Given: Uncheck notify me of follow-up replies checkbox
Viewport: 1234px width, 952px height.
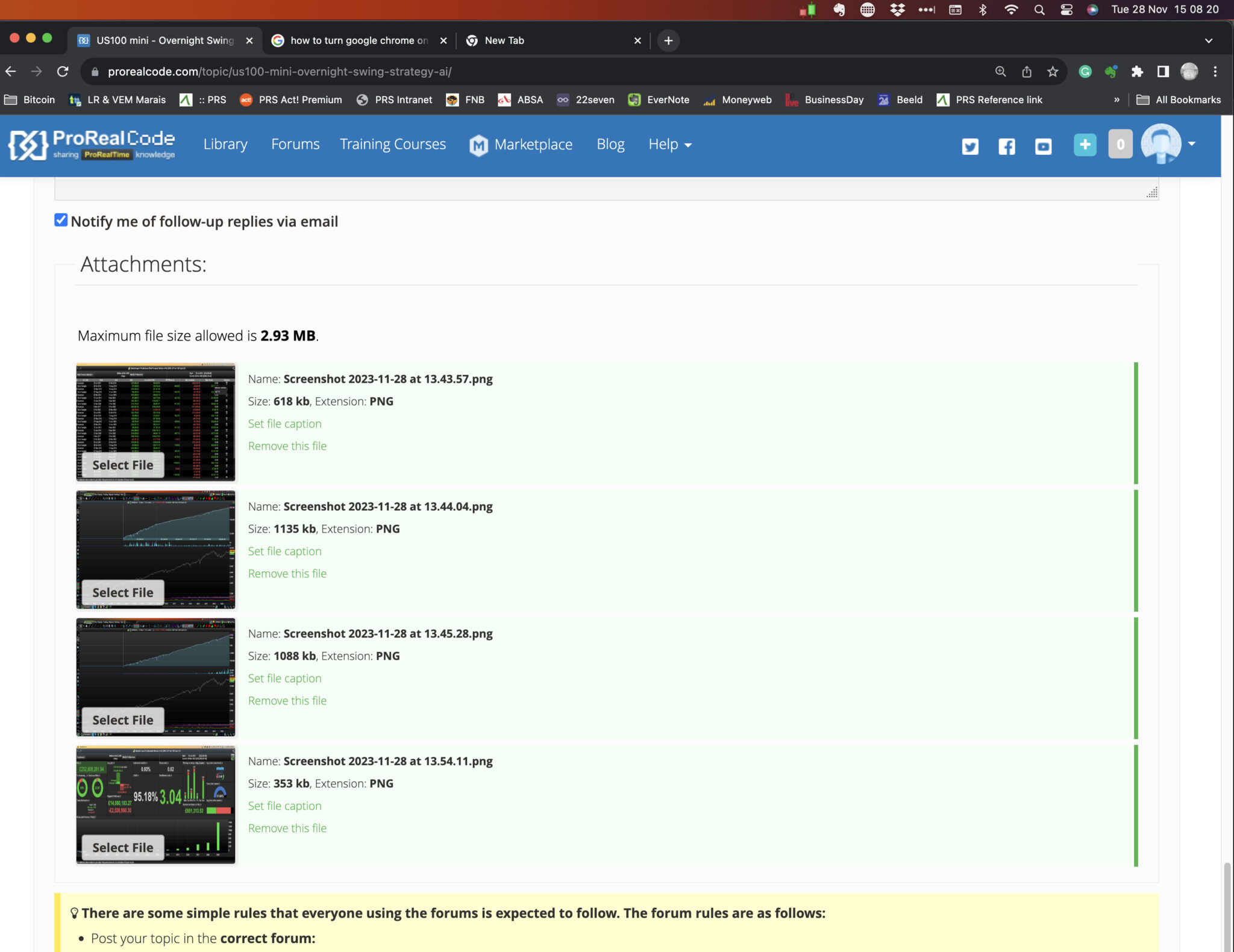Looking at the screenshot, I should tap(61, 221).
